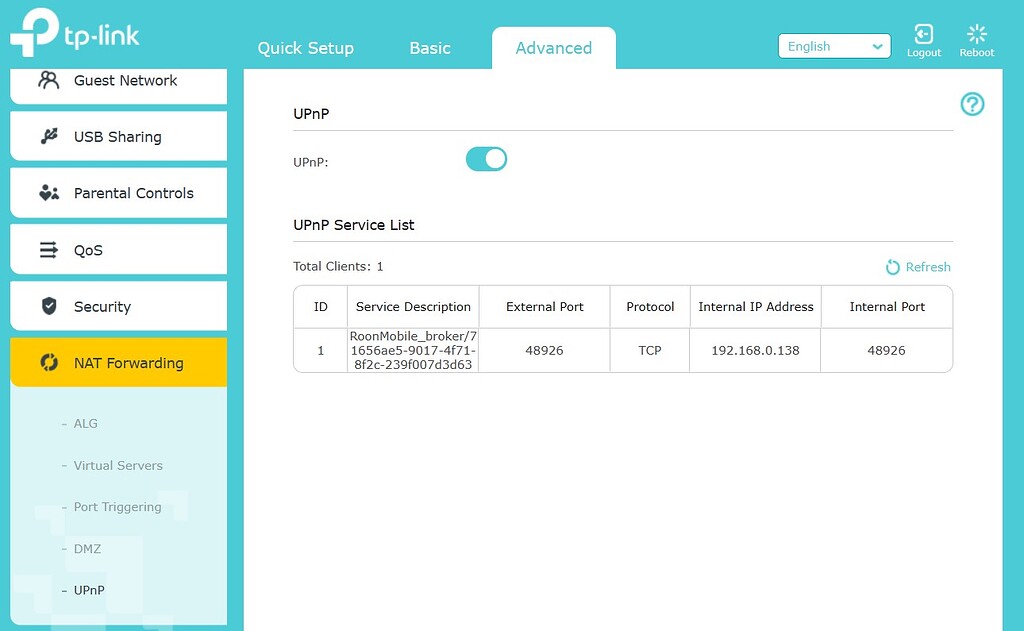Select the USB Sharing icon
Screen dimensions: 1024x631
[48, 136]
